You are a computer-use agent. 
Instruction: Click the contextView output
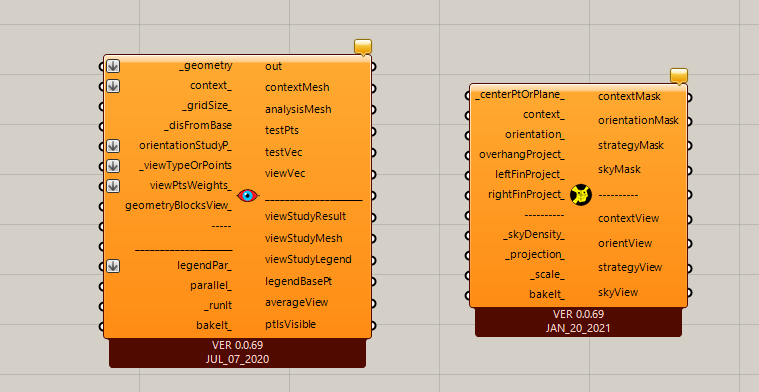(628, 218)
